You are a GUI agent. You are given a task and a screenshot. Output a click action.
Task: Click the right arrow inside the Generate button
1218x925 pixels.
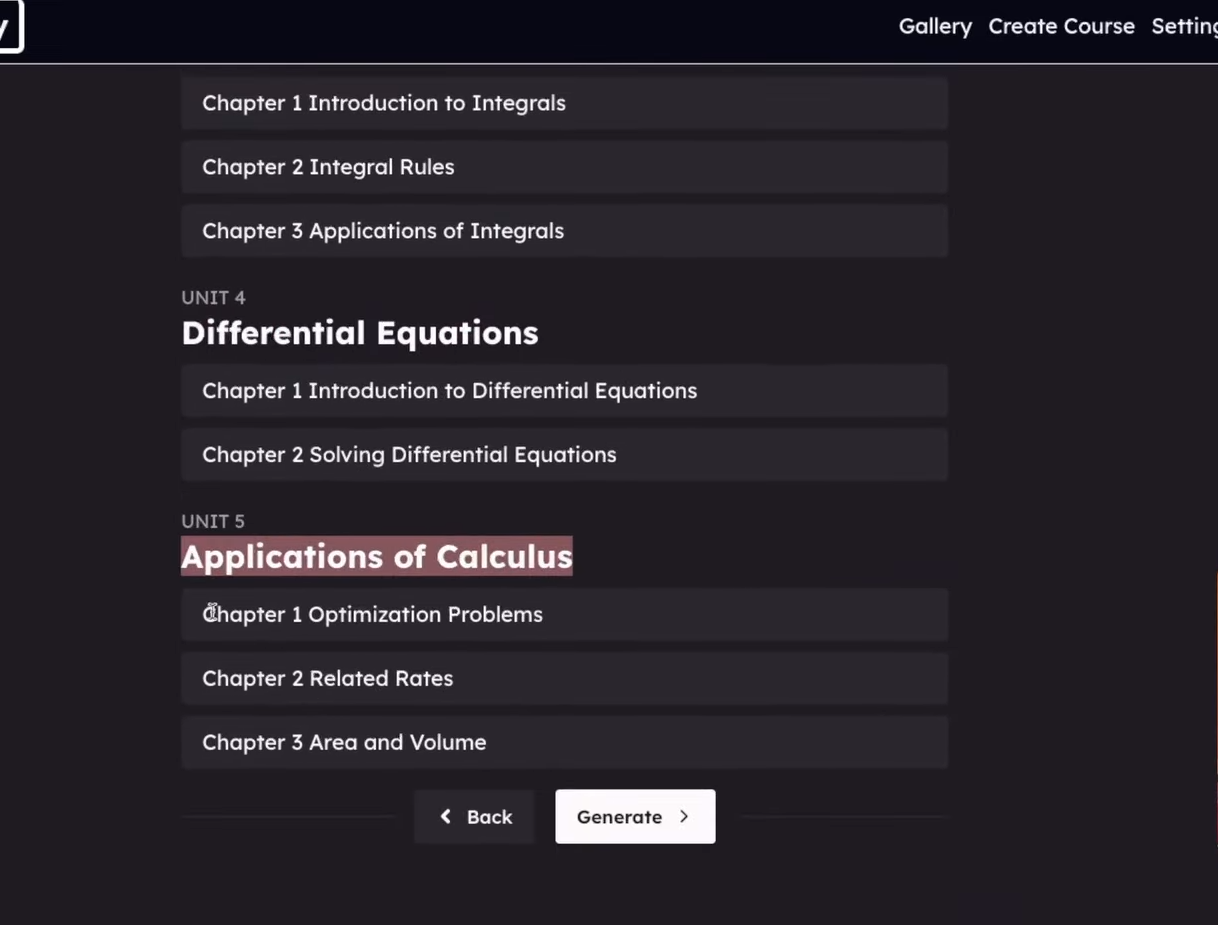[684, 816]
